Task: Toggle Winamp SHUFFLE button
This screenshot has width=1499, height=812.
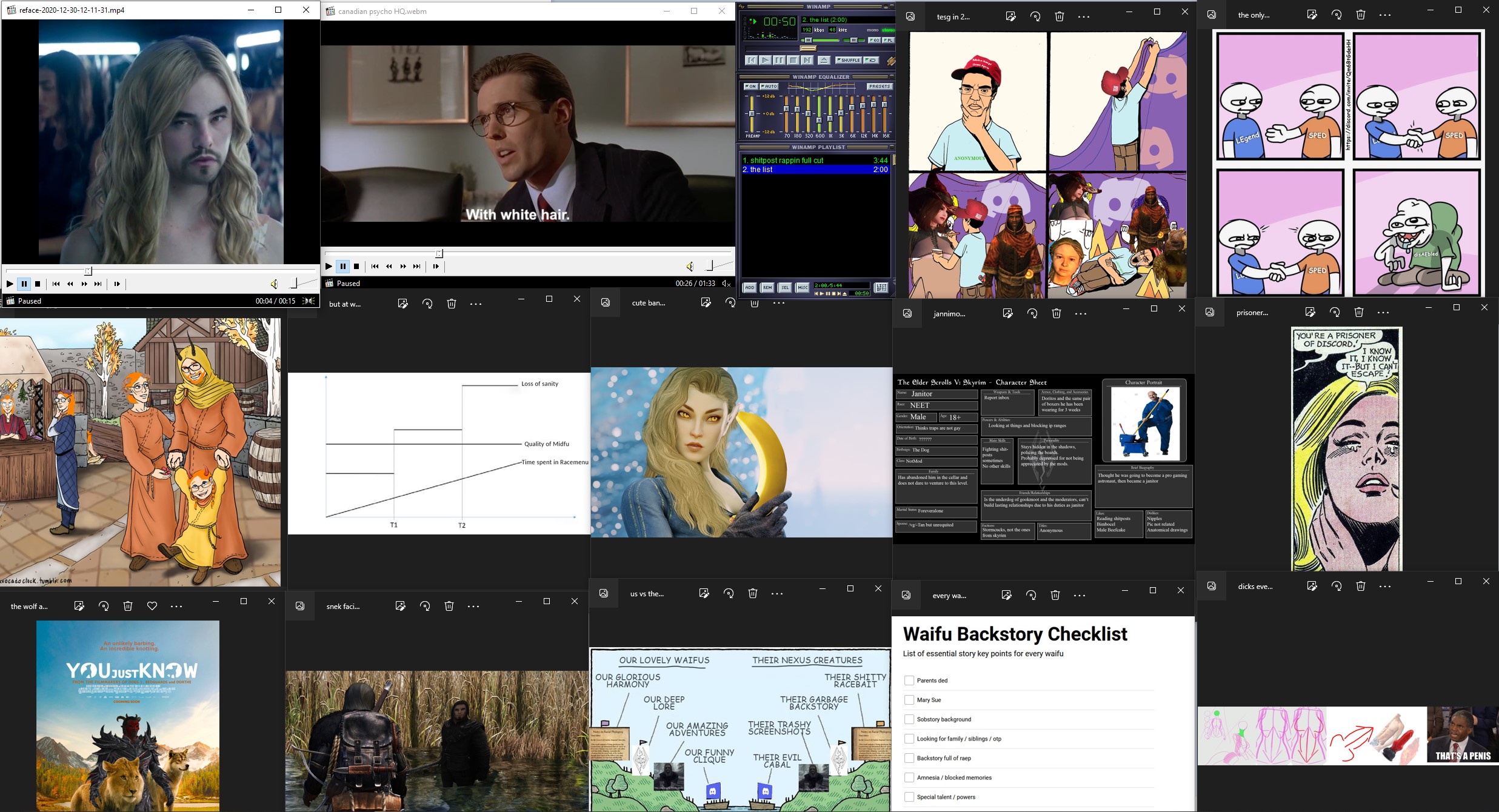Action: 849,60
